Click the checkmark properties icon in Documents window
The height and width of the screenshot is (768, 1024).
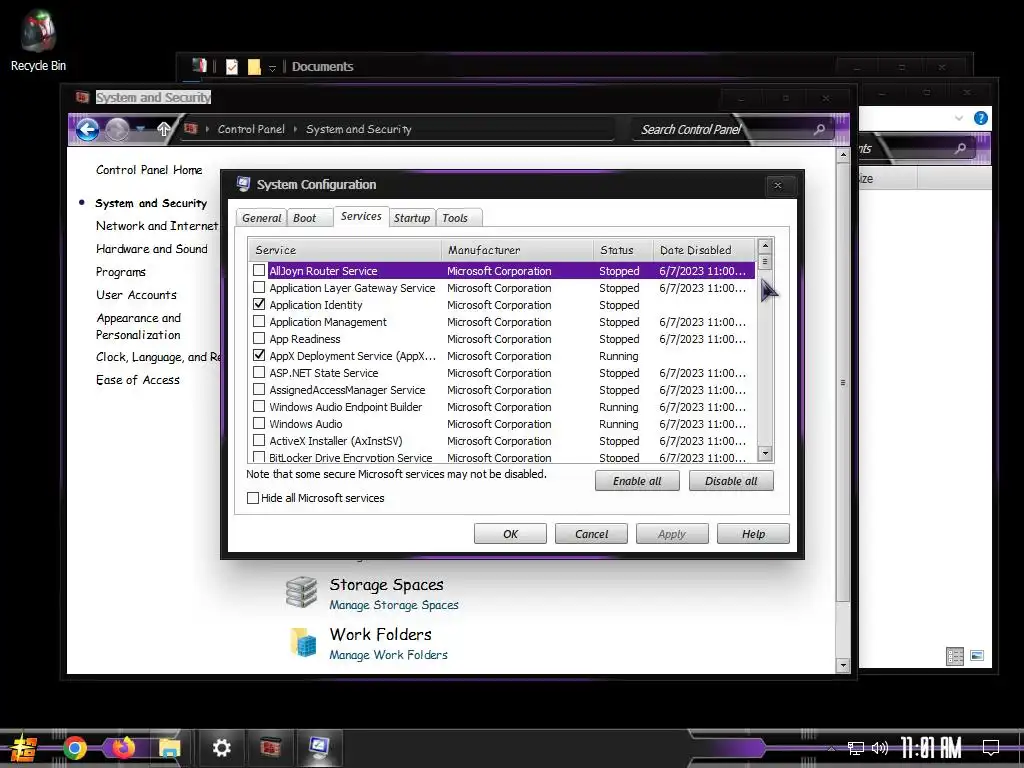[232, 67]
